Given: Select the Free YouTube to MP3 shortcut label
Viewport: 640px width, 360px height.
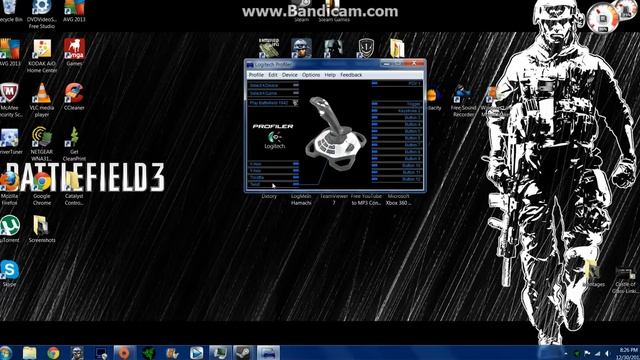Looking at the screenshot, I should click(366, 199).
